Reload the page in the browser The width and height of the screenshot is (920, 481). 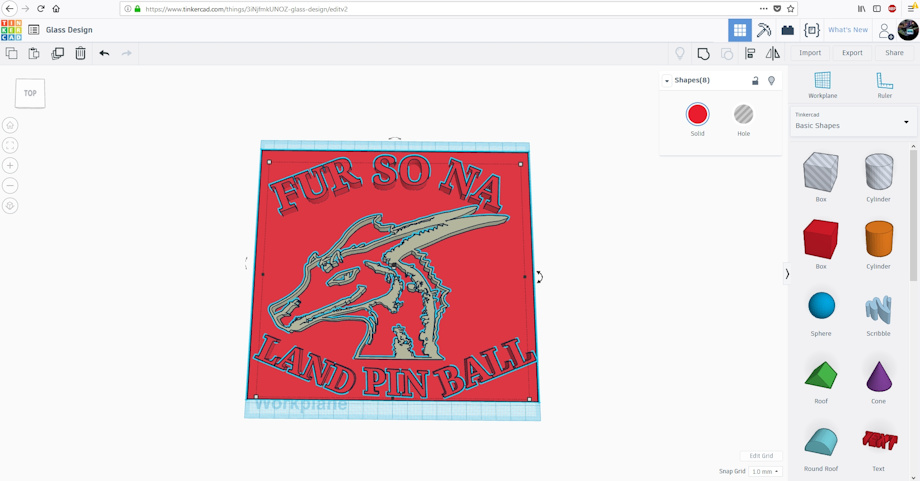[40, 9]
